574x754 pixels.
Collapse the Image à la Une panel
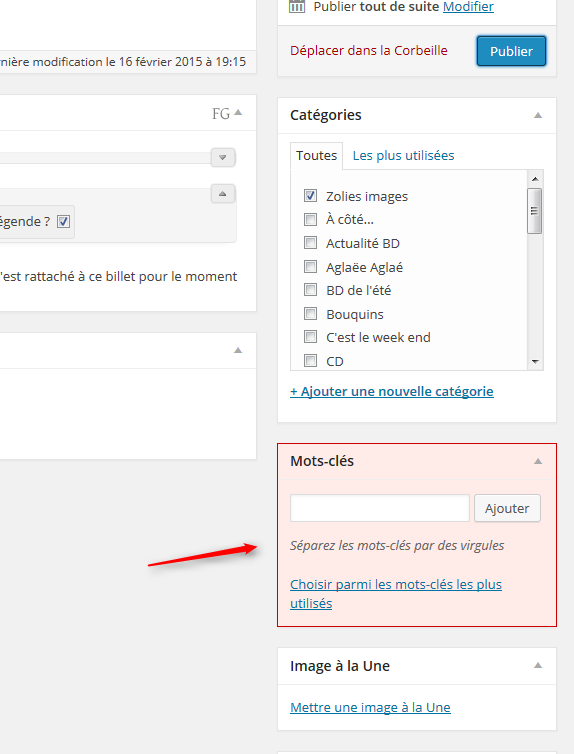click(x=538, y=666)
